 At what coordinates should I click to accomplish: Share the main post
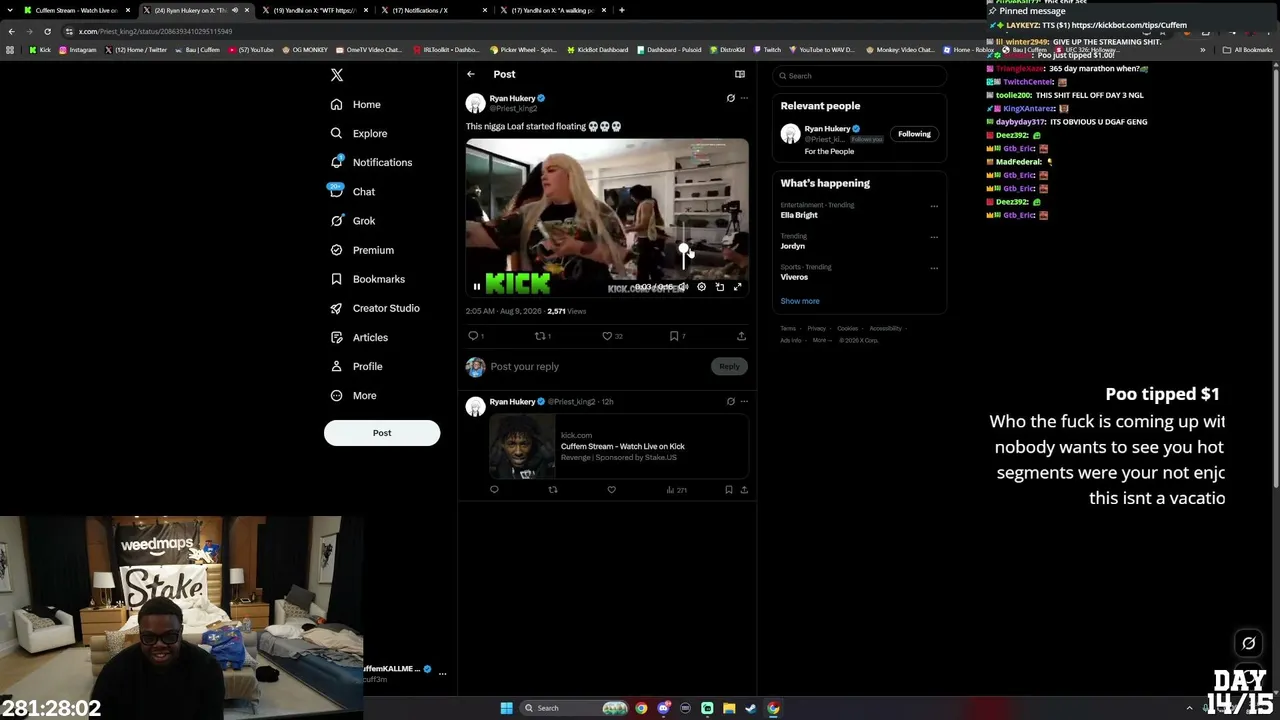coord(741,336)
